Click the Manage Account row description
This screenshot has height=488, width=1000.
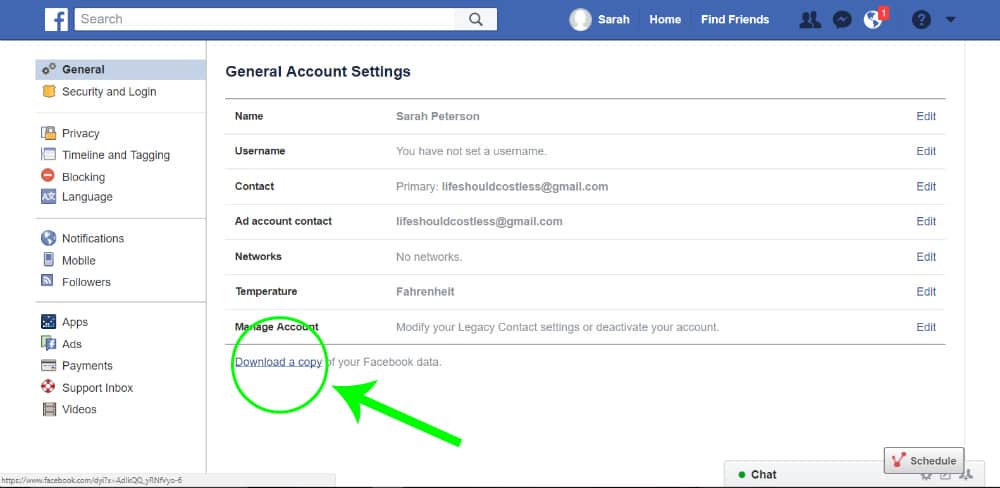(557, 327)
